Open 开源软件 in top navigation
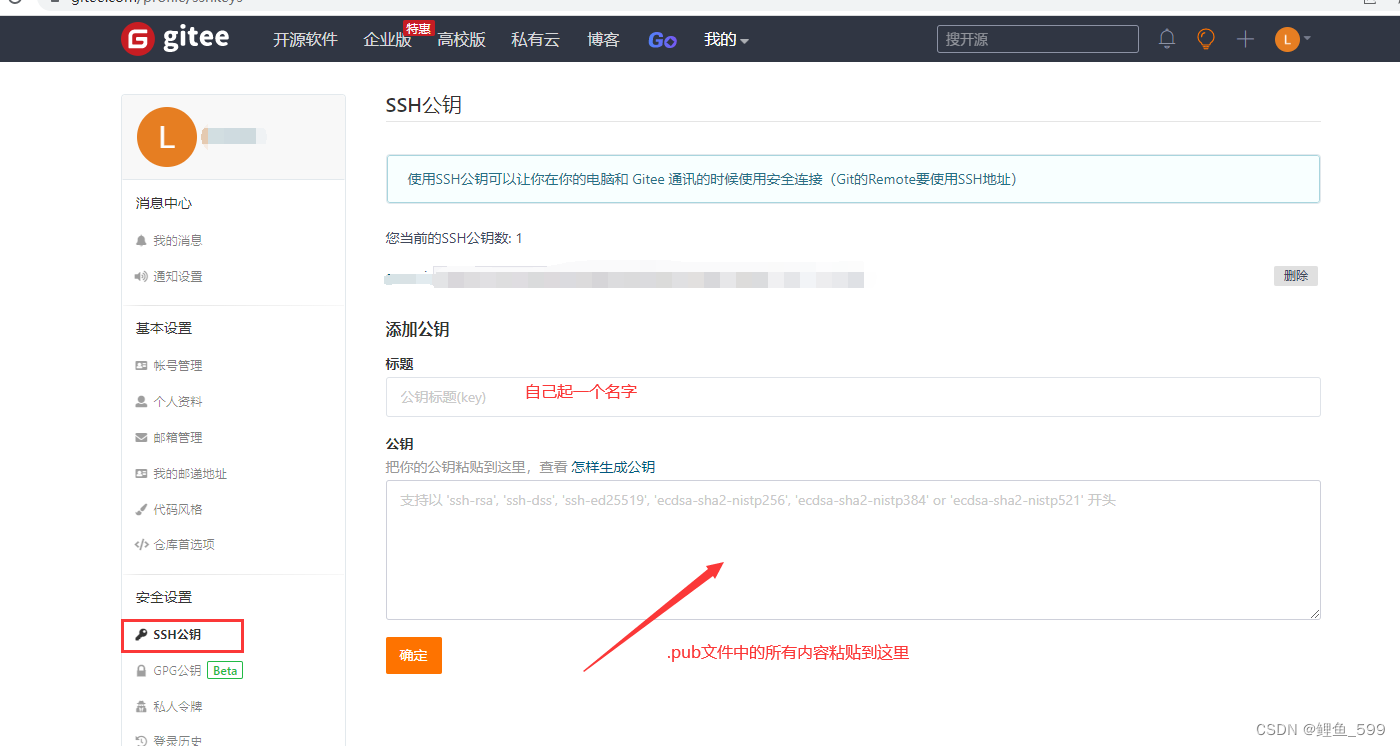Viewport: 1400px width, 746px height. point(305,40)
